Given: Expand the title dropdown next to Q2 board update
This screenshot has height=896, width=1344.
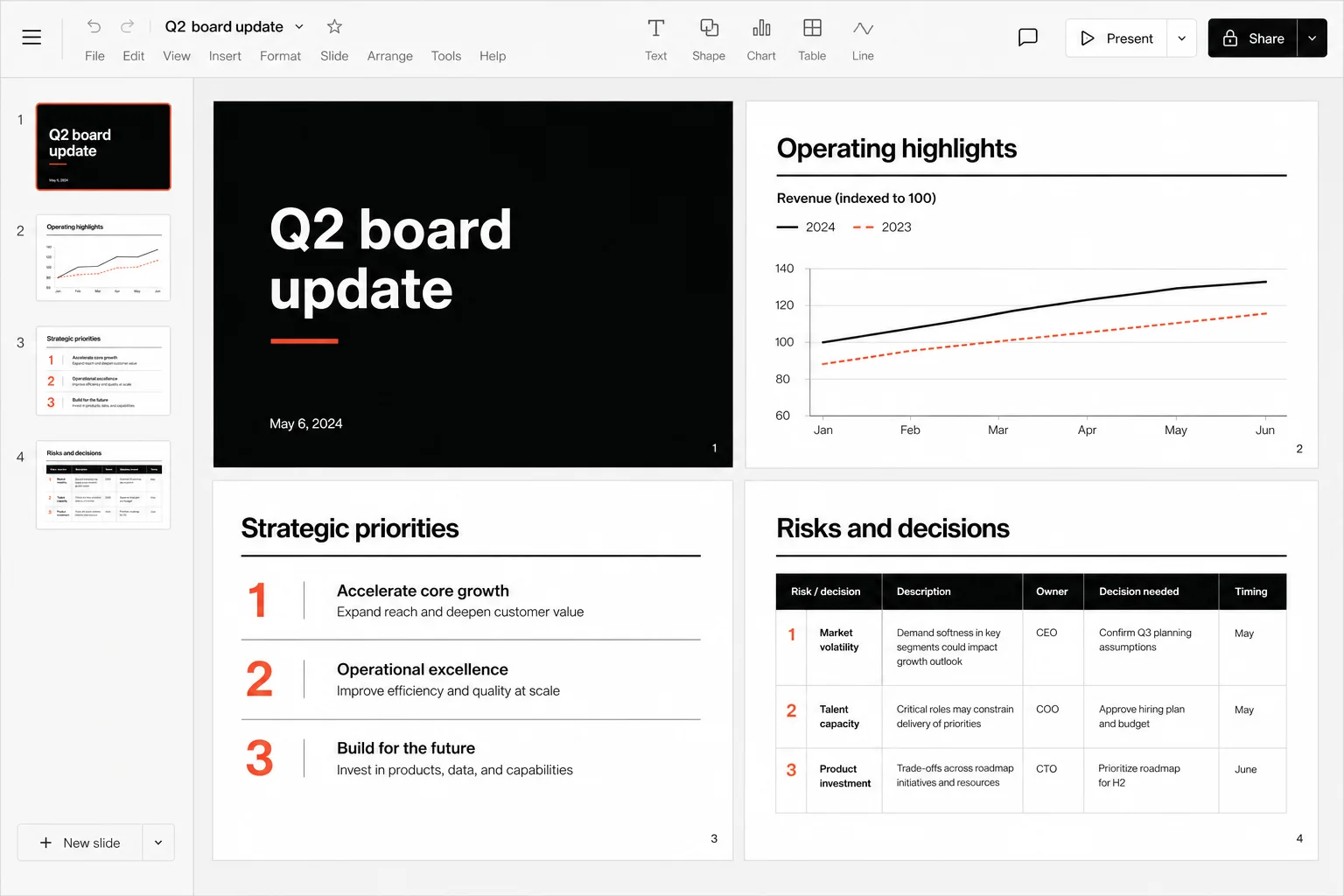Looking at the screenshot, I should (x=299, y=26).
